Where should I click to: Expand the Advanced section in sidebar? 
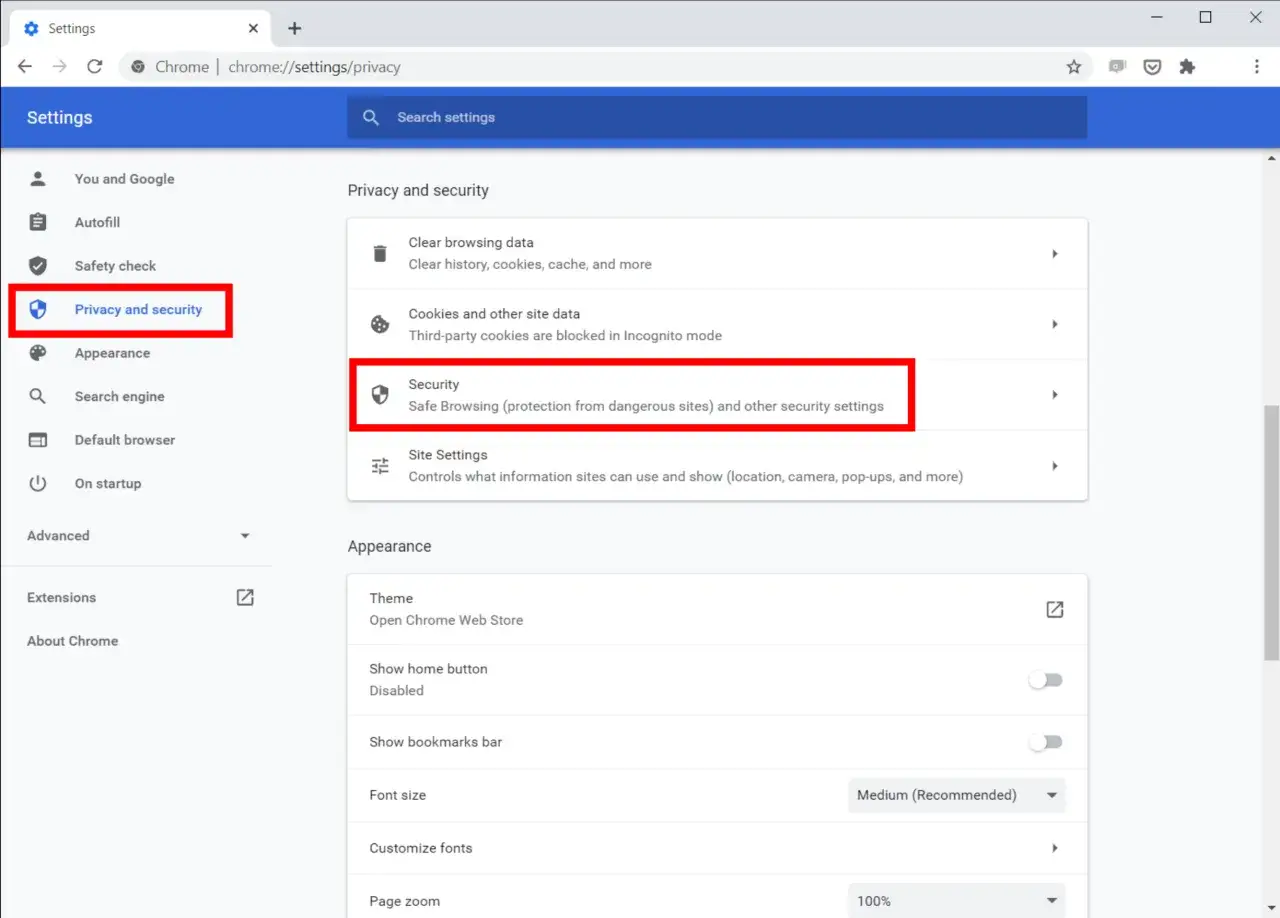click(138, 536)
